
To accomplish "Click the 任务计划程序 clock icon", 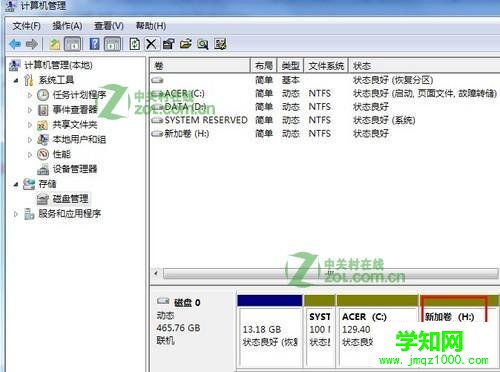I will (x=43, y=95).
